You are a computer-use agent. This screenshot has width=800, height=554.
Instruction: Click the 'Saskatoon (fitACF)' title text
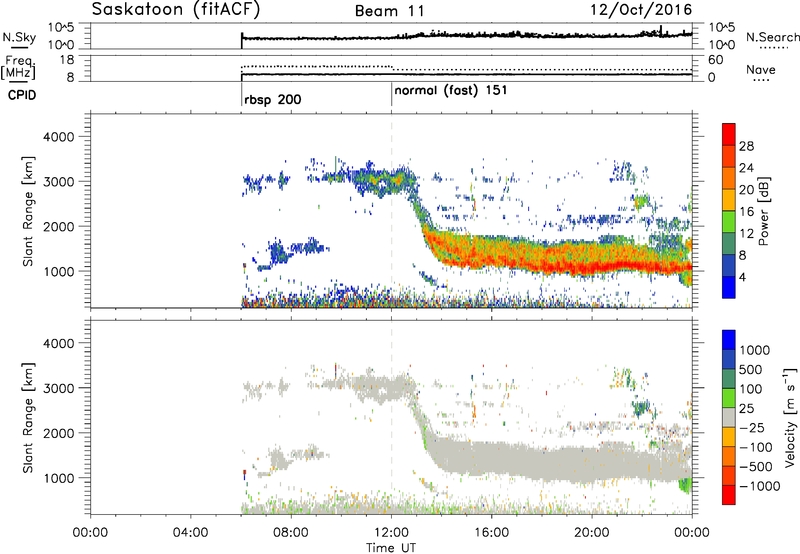tap(176, 10)
